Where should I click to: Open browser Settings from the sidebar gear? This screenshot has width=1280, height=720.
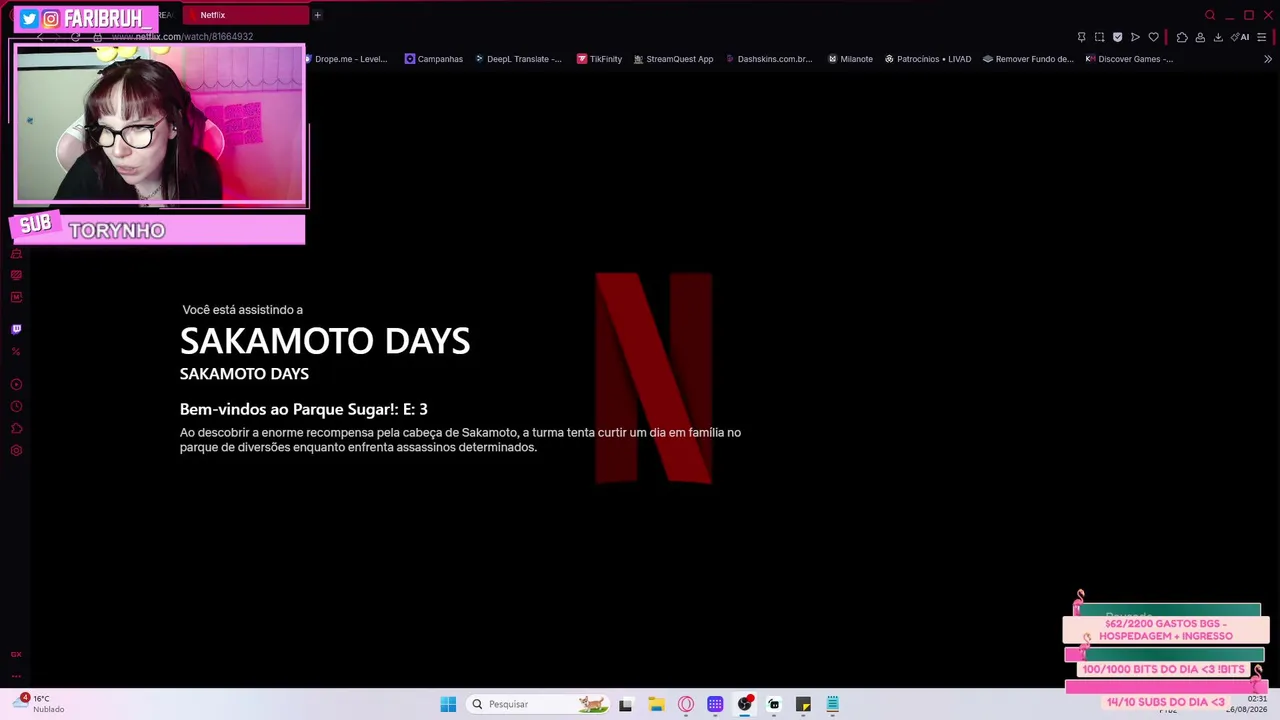16,451
